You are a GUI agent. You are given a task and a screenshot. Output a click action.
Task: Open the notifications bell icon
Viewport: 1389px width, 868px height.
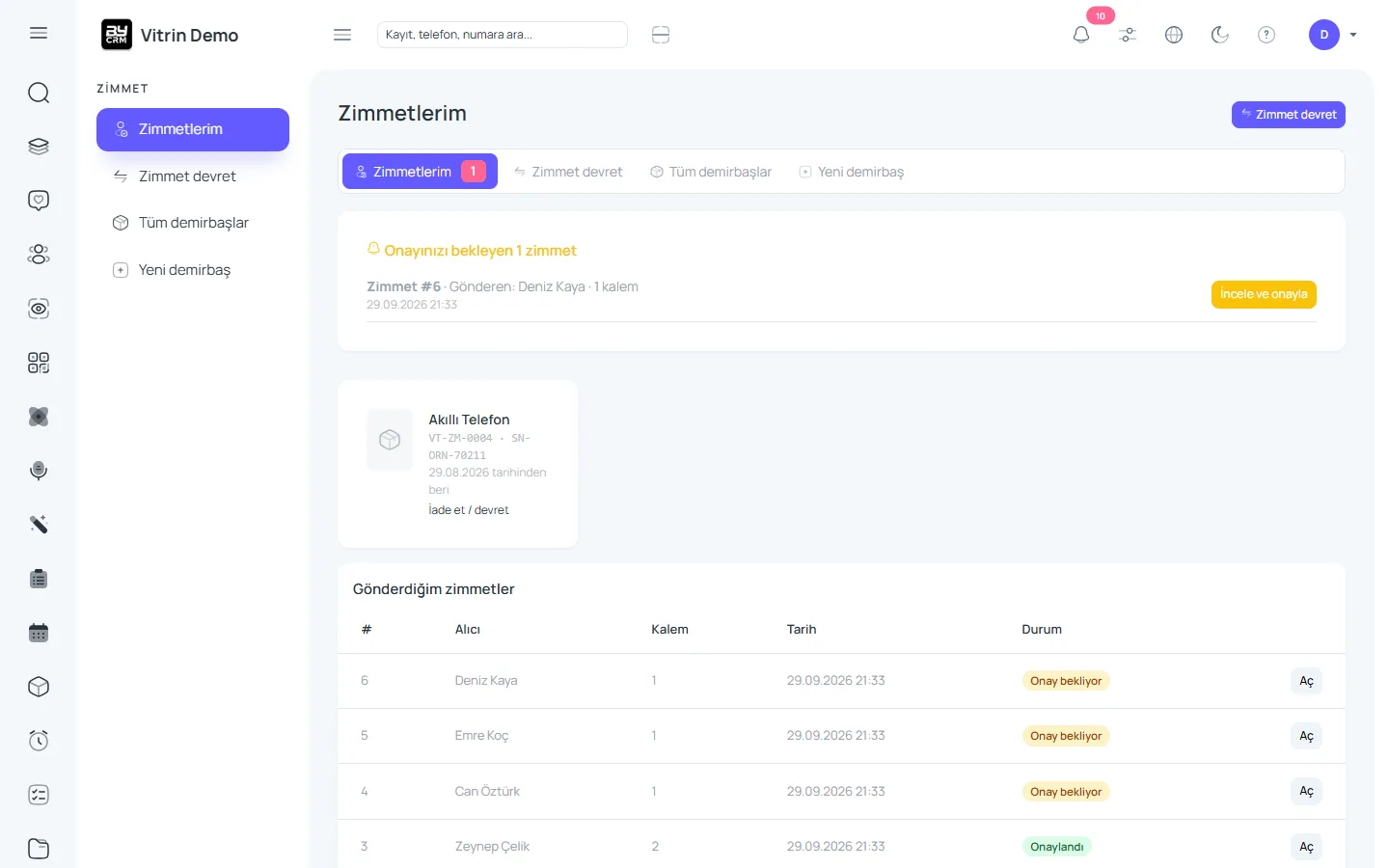[1081, 35]
